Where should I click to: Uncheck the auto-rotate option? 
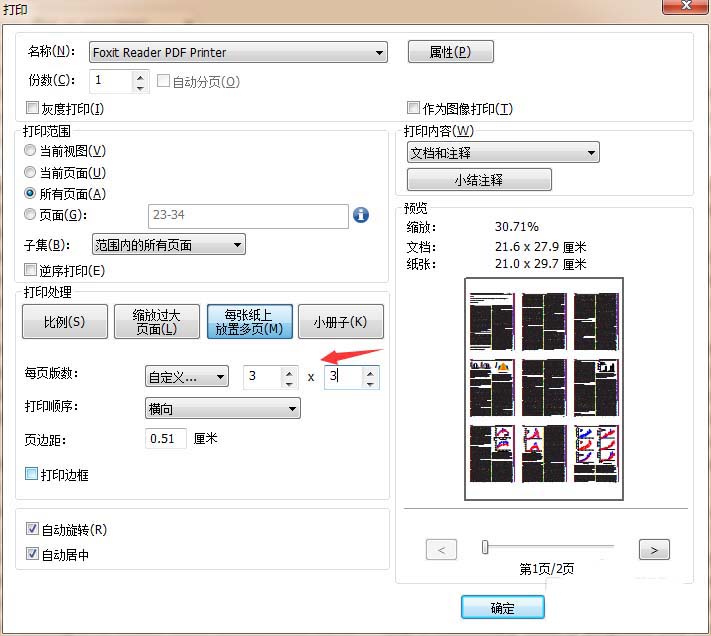coord(32,529)
